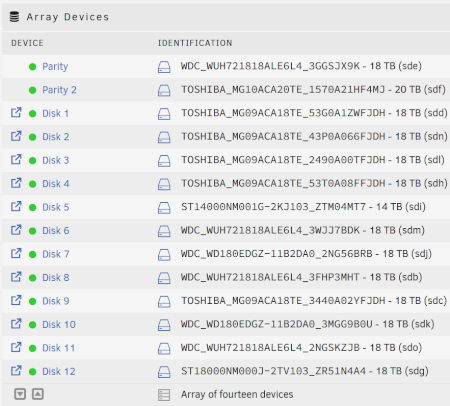
Task: Click the browse icon beside Disk 9
Action: pyautogui.click(x=16, y=300)
